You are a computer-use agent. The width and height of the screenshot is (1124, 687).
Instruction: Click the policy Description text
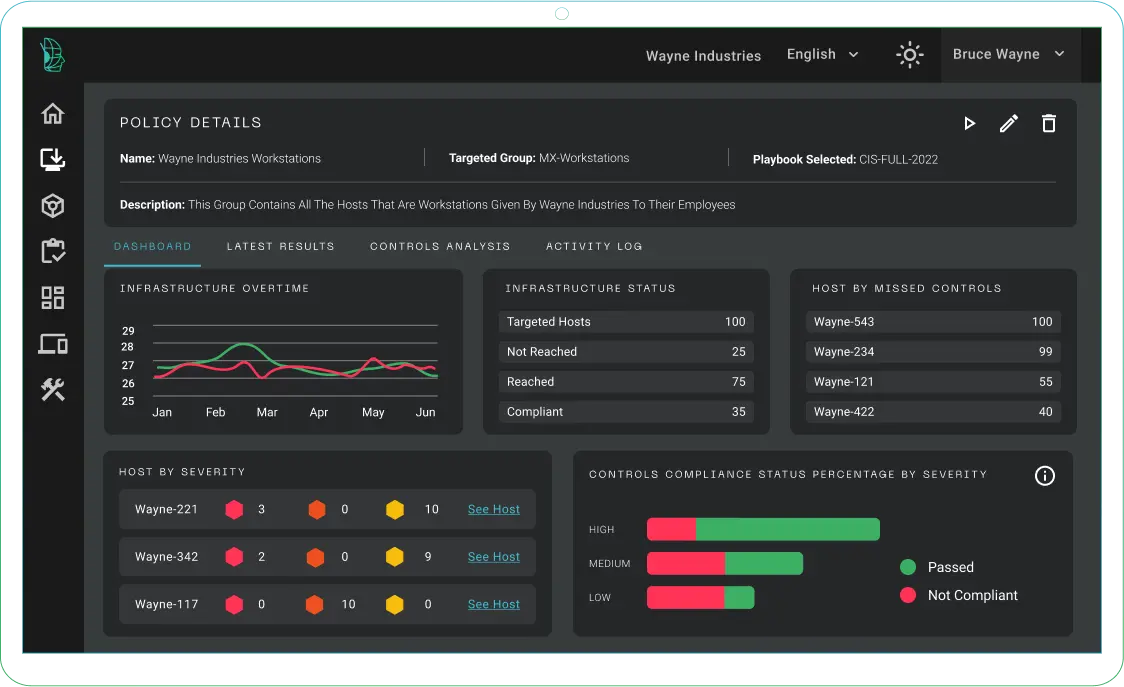(x=427, y=204)
